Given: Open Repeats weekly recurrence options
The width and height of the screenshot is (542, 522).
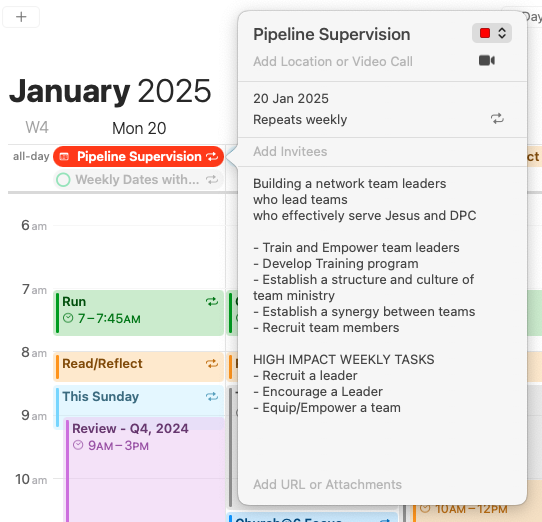Looking at the screenshot, I should (x=300, y=120).
